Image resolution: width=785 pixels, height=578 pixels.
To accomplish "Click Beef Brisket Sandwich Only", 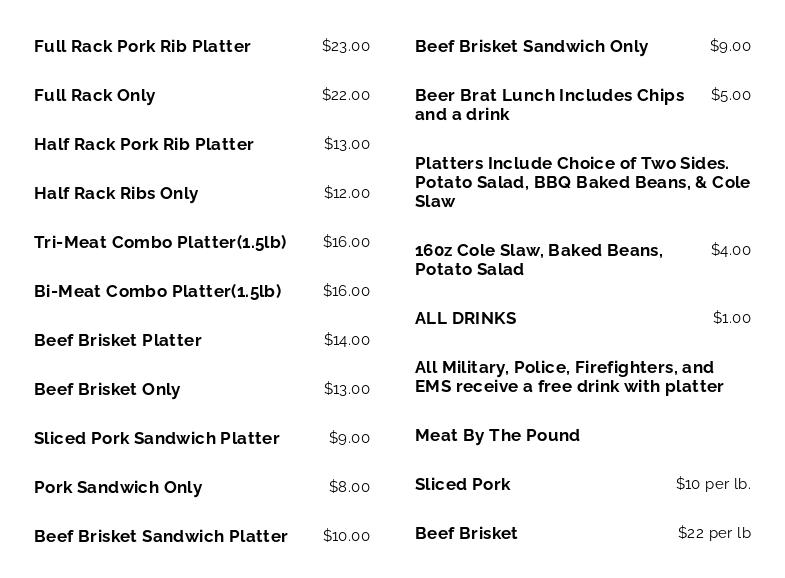I will pyautogui.click(x=531, y=47).
